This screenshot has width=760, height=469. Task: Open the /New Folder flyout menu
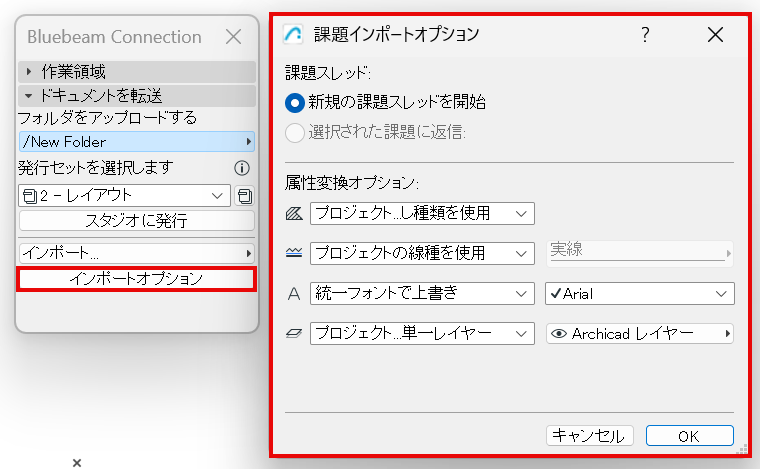point(137,142)
